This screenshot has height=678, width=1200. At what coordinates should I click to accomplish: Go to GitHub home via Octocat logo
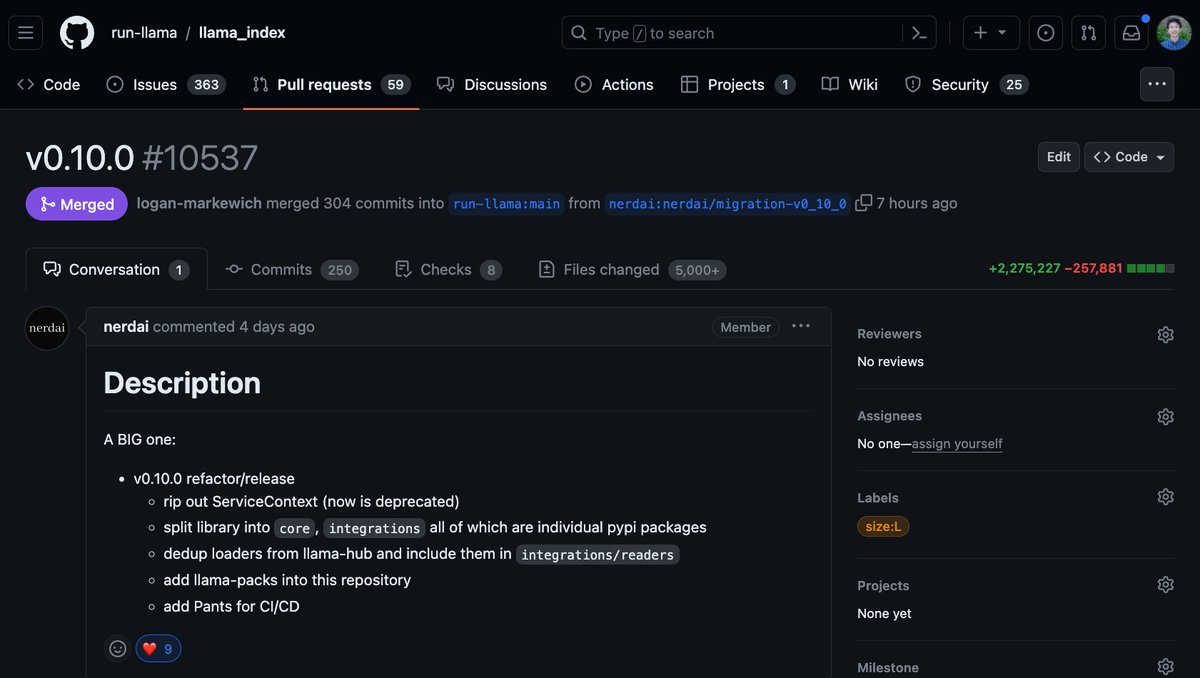tap(77, 32)
